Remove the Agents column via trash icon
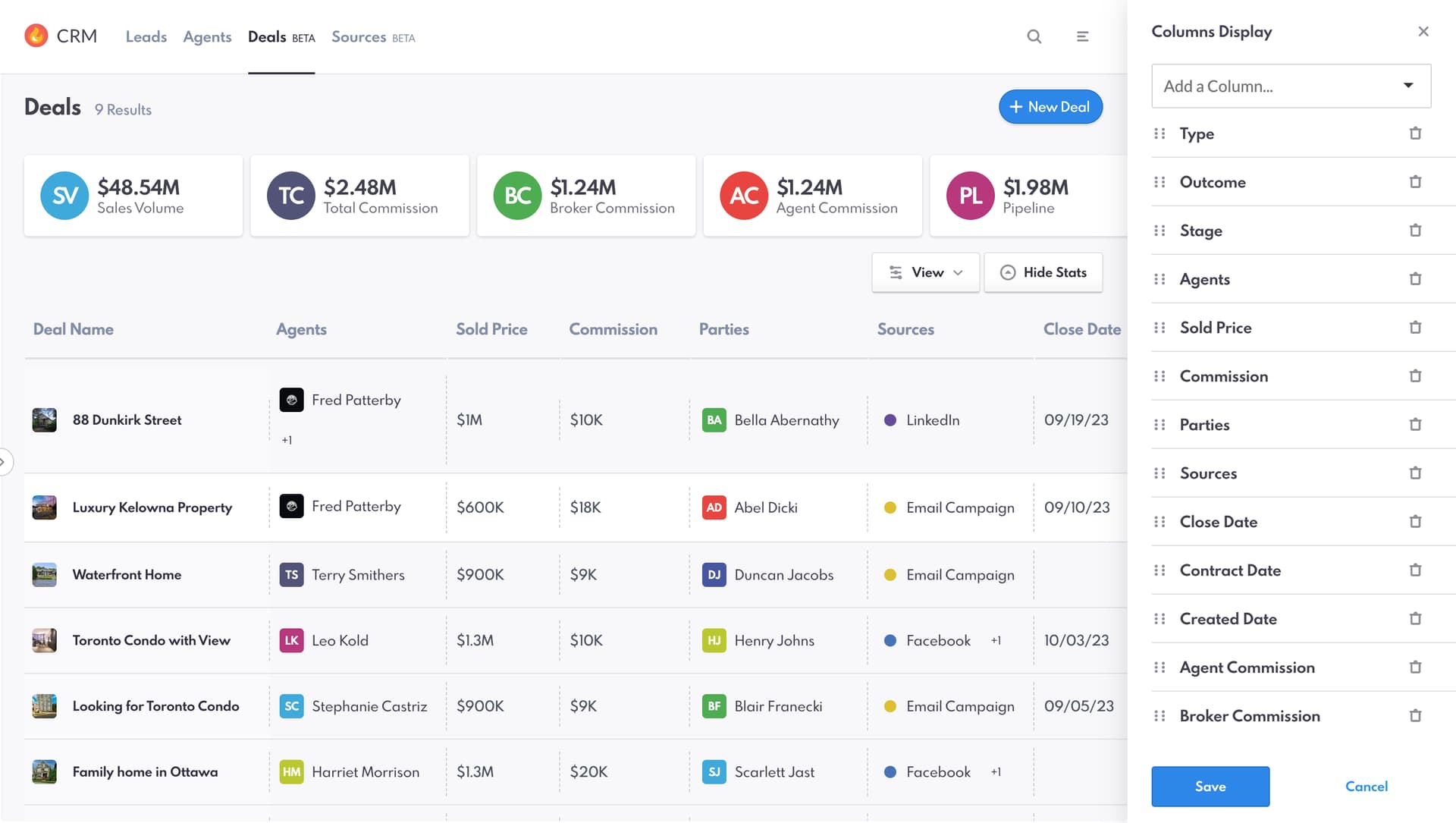Image resolution: width=1456 pixels, height=823 pixels. pyautogui.click(x=1415, y=279)
